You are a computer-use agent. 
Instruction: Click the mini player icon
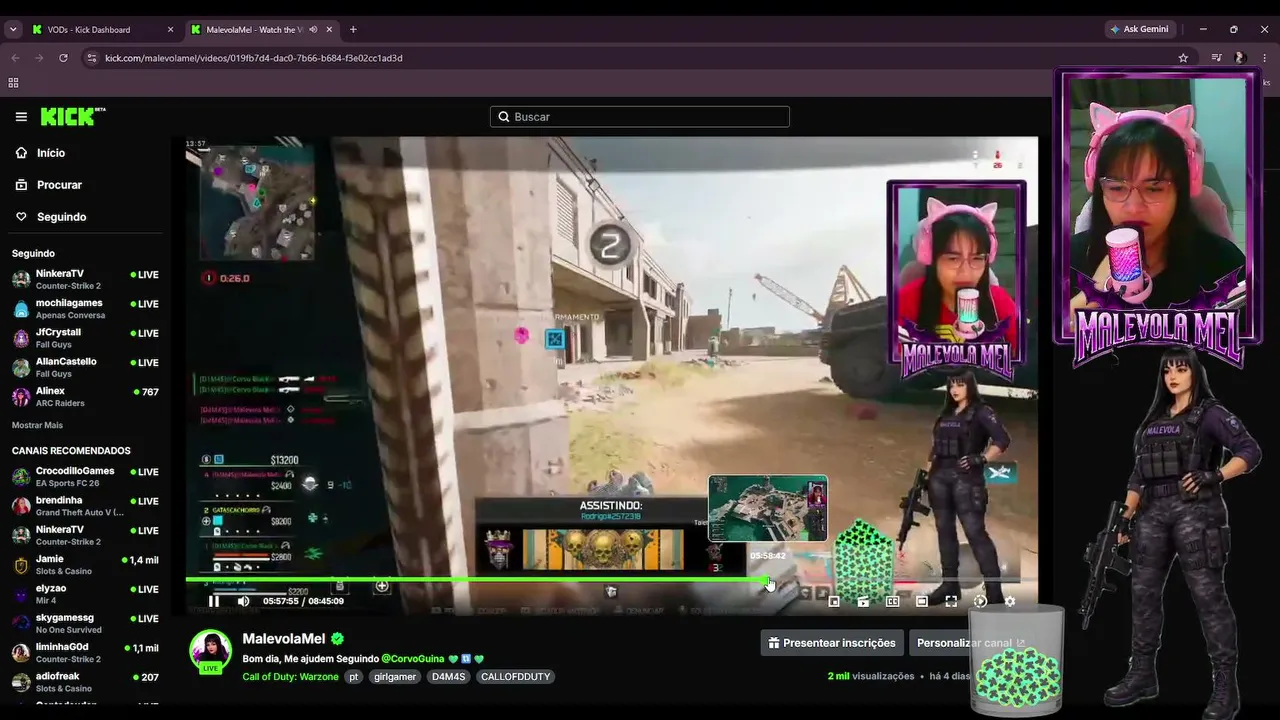pos(834,601)
